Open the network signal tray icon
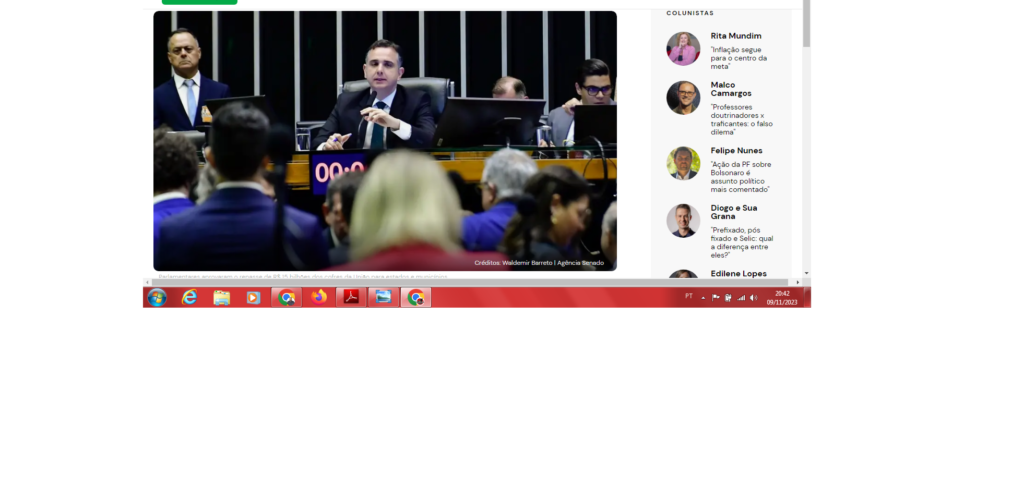Viewport: 1024px width, 487px height. tap(741, 298)
